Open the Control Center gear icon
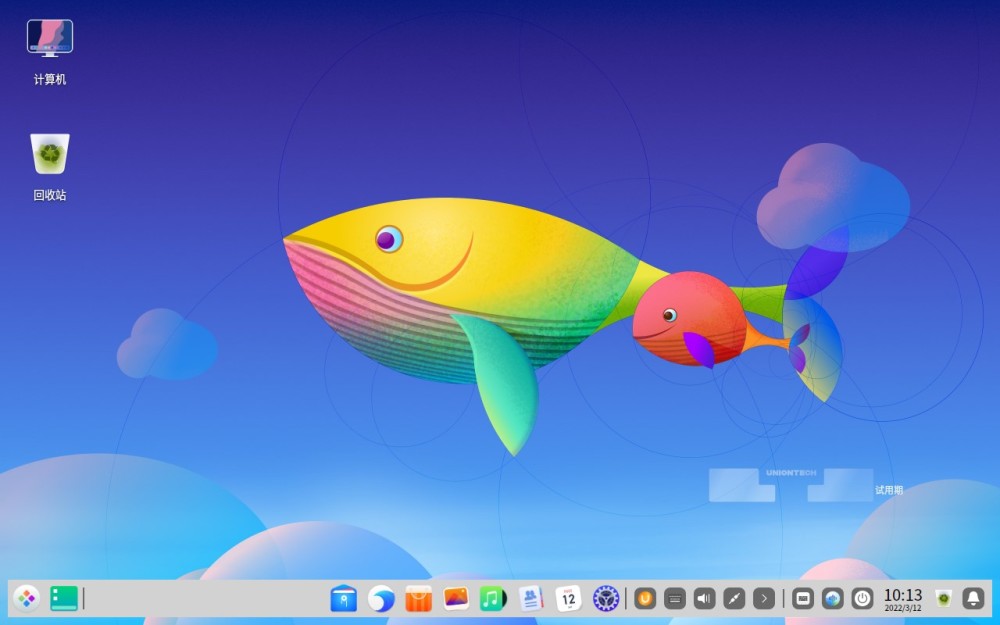The image size is (1000, 625). pyautogui.click(x=606, y=598)
